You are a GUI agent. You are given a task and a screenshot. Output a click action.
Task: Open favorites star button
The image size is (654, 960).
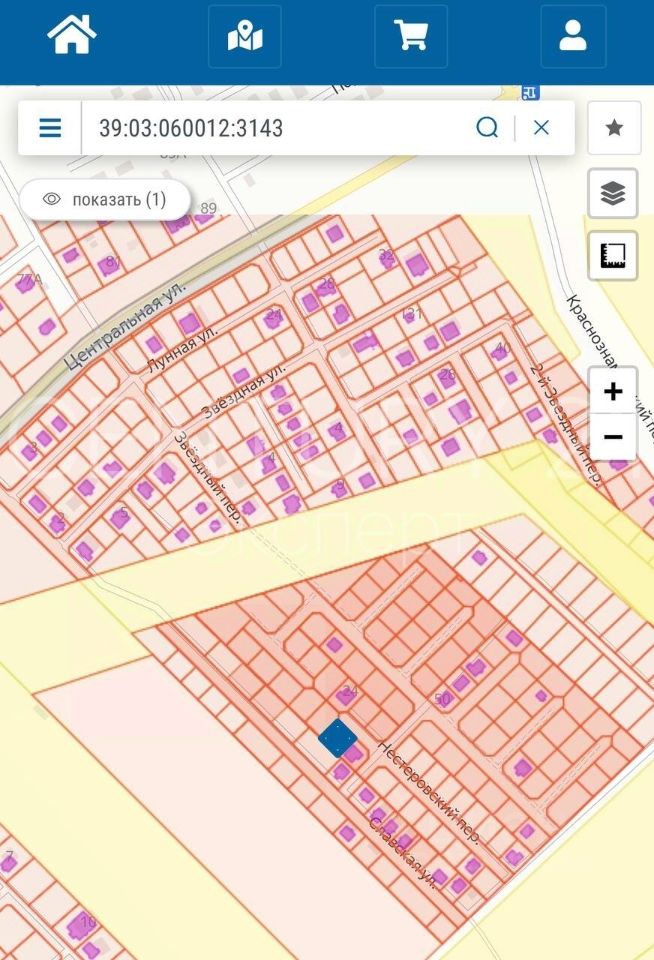point(614,128)
